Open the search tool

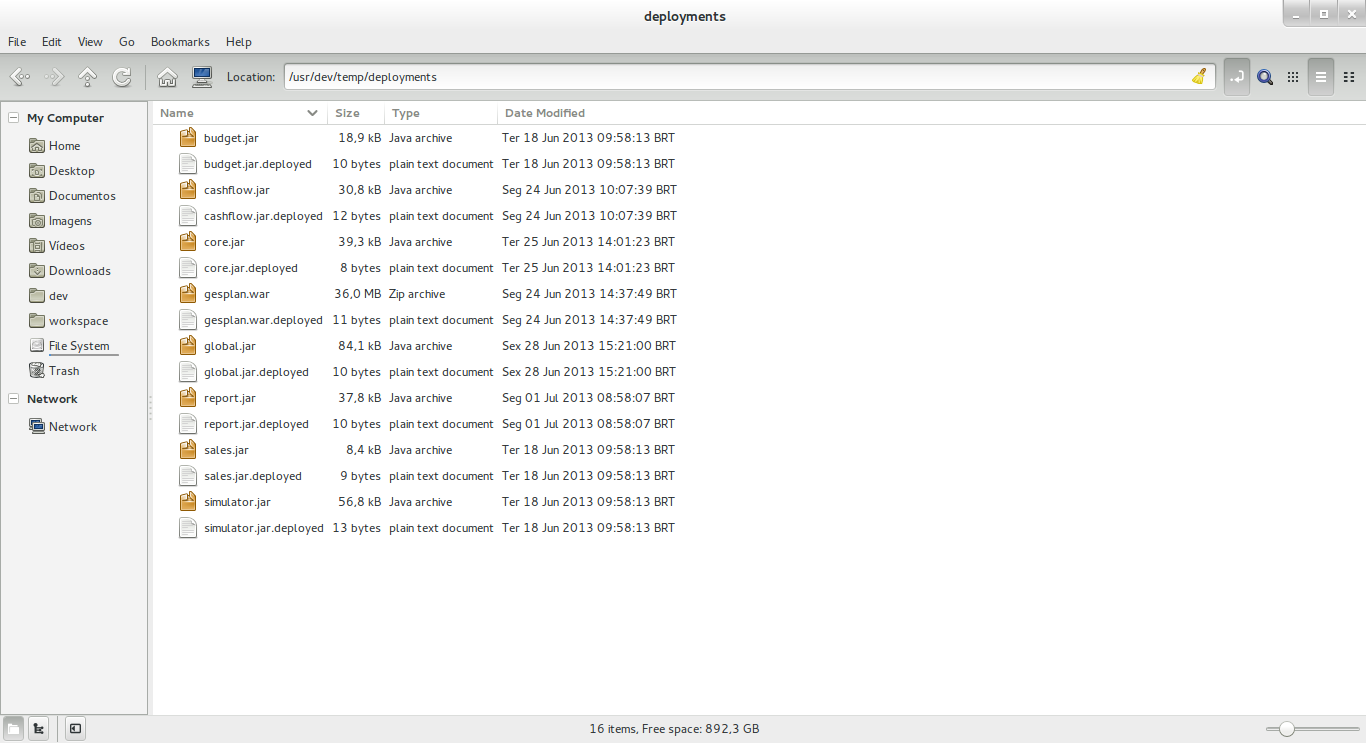(x=1265, y=76)
